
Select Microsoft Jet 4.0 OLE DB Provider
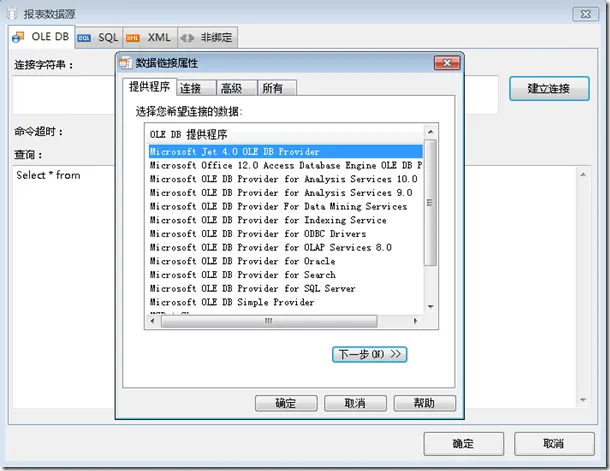tap(286, 151)
